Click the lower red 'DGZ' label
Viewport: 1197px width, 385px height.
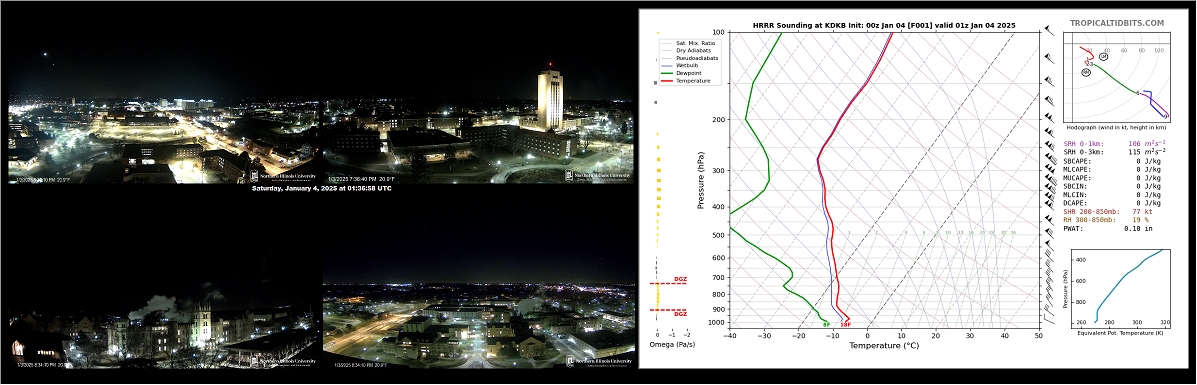[x=680, y=314]
